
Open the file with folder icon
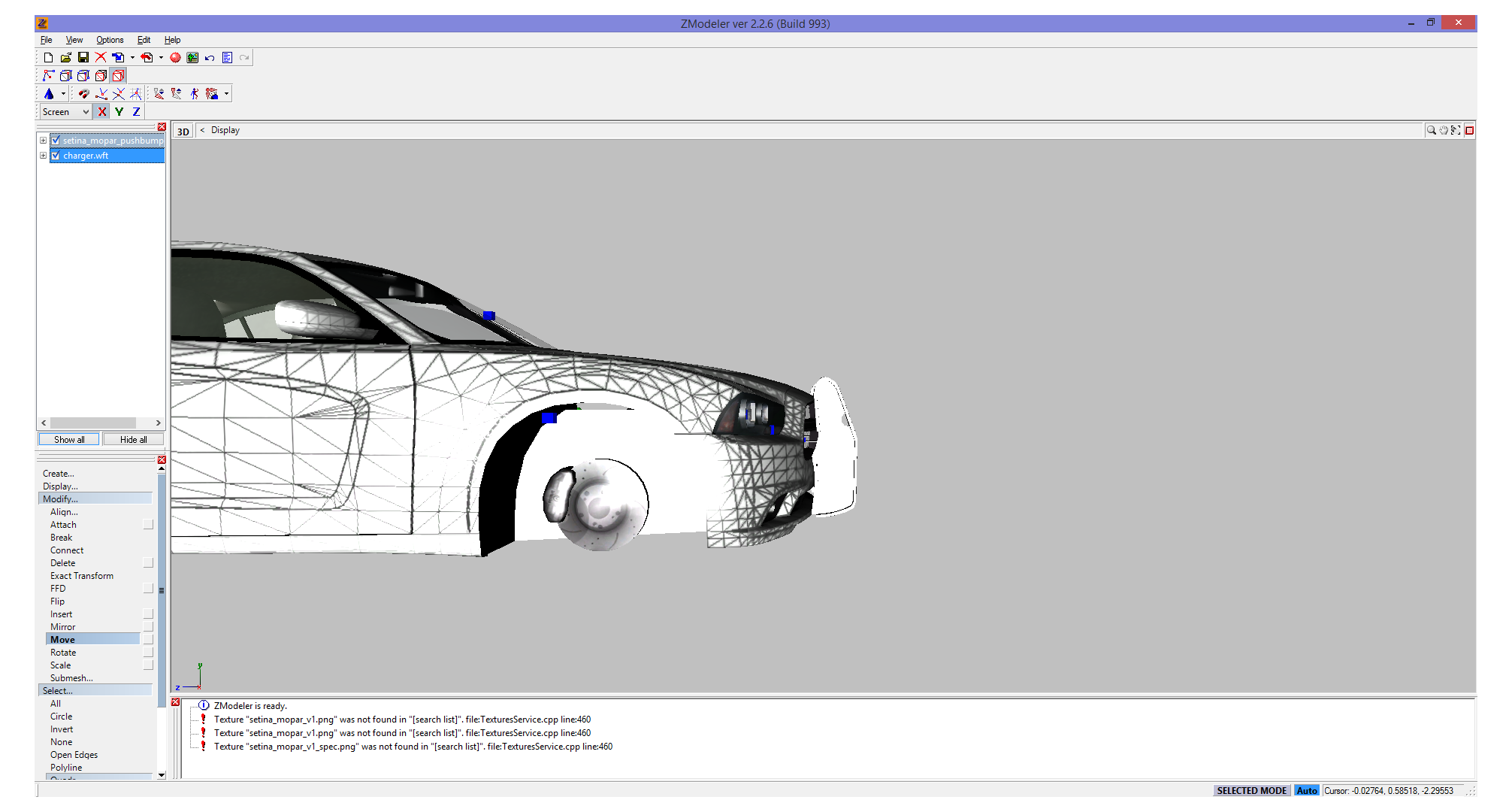pyautogui.click(x=65, y=57)
